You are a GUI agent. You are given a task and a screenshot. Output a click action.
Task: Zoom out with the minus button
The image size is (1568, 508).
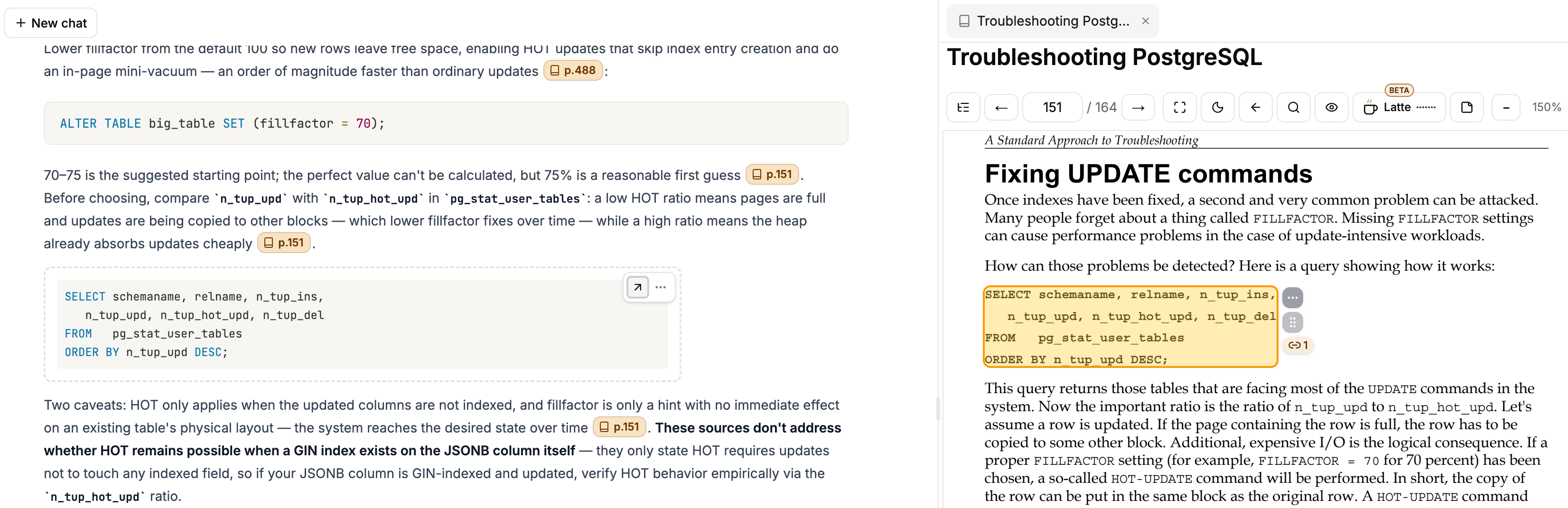tap(1506, 107)
